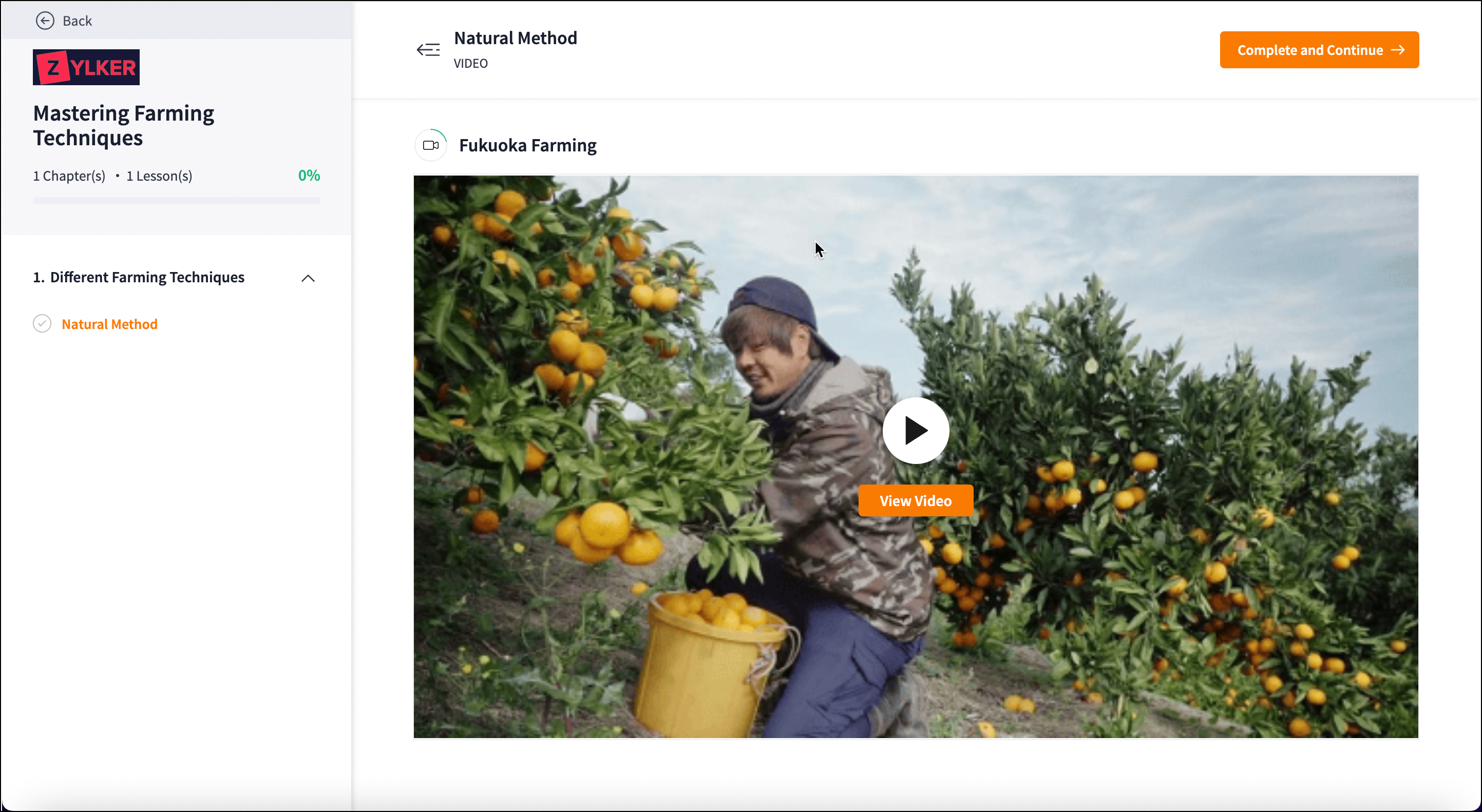The width and height of the screenshot is (1482, 812).
Task: Click the Fukuoka Farming video thumbnail
Action: [x=916, y=457]
